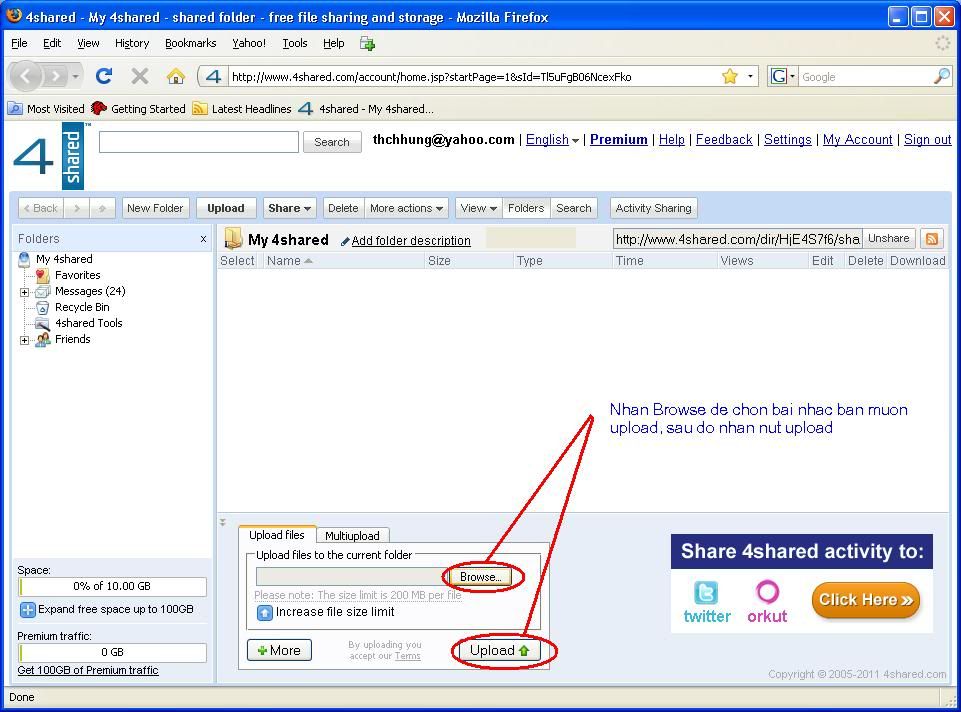Open the Share dropdown menu
The width and height of the screenshot is (961, 712).
tap(289, 208)
